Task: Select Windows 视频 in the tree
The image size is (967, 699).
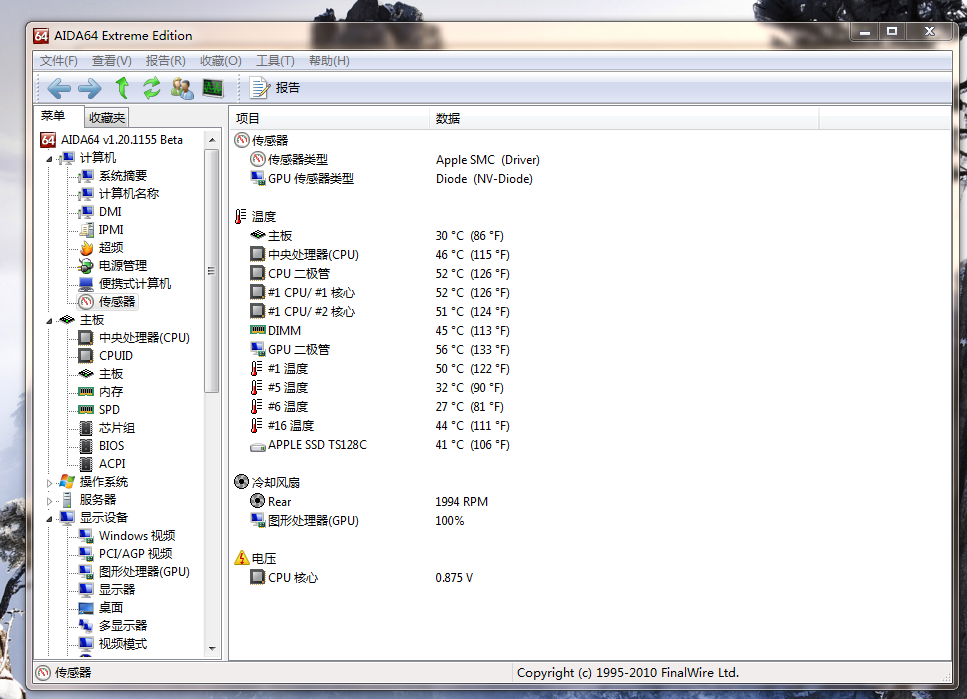Action: click(137, 536)
